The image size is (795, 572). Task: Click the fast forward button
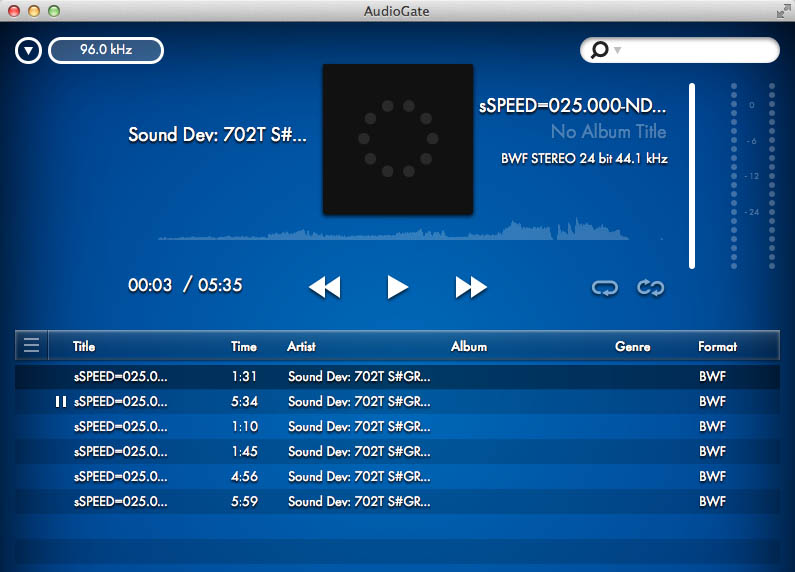470,288
